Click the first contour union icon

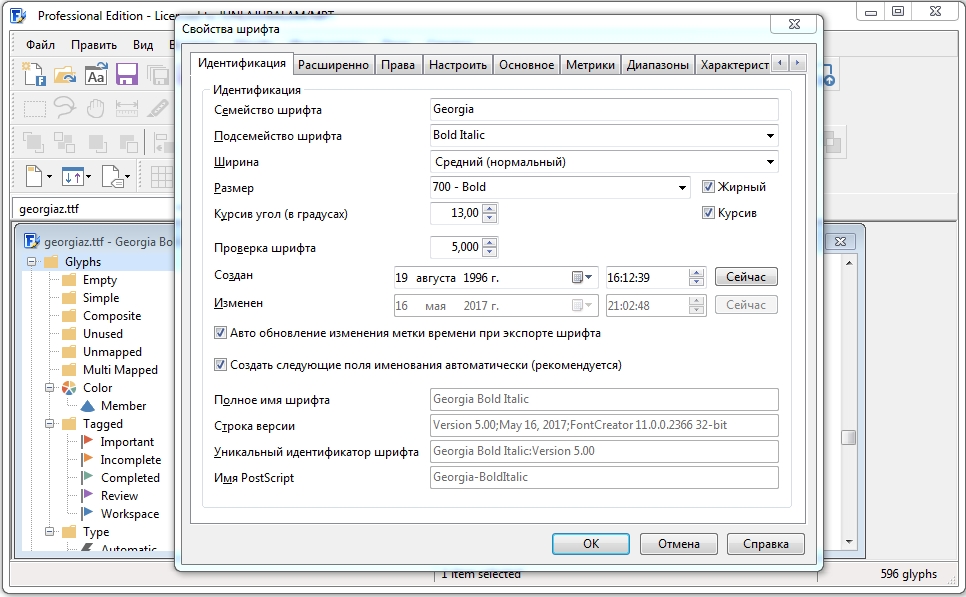point(33,142)
